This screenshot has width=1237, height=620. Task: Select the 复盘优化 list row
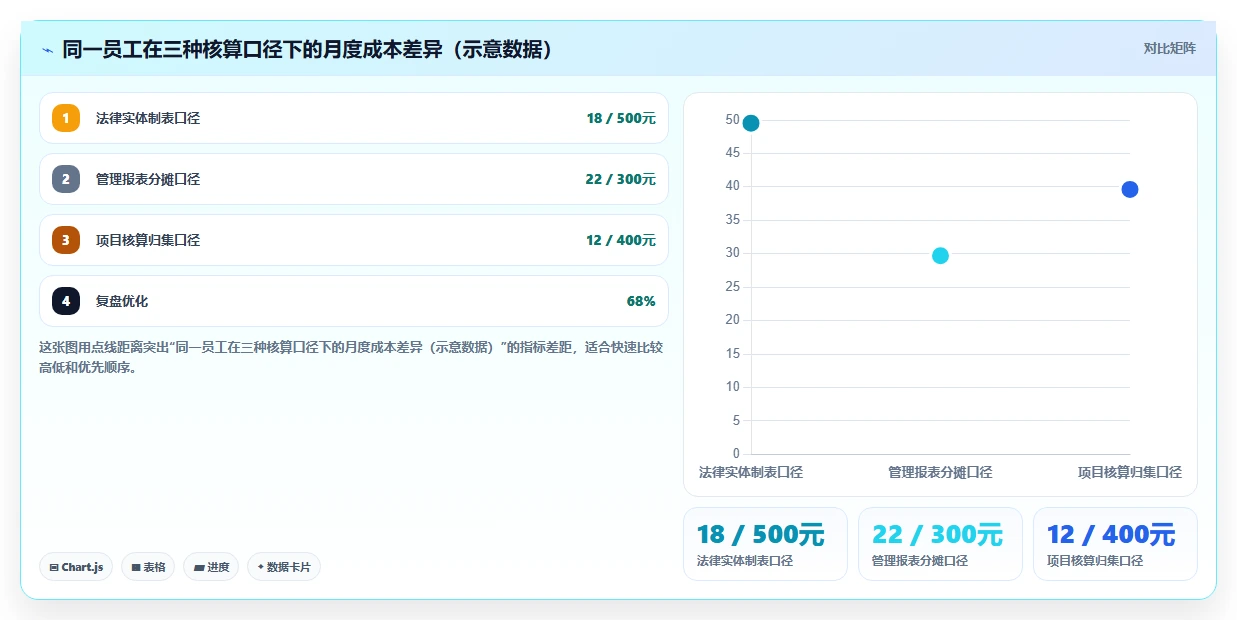click(354, 301)
